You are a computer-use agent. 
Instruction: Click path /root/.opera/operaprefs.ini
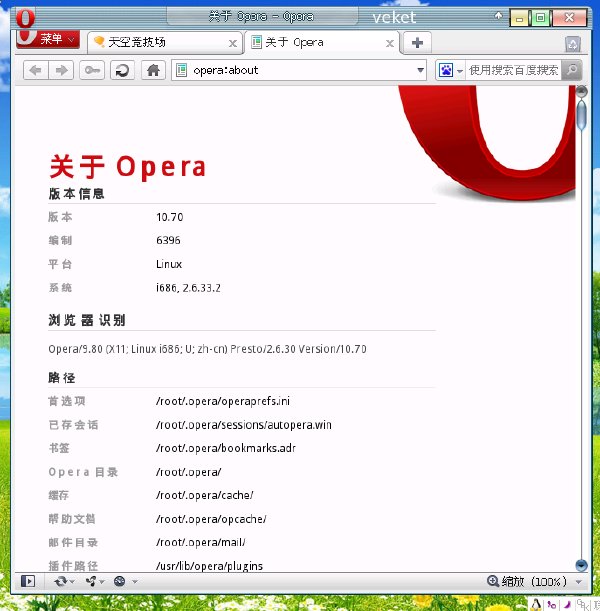click(x=223, y=401)
